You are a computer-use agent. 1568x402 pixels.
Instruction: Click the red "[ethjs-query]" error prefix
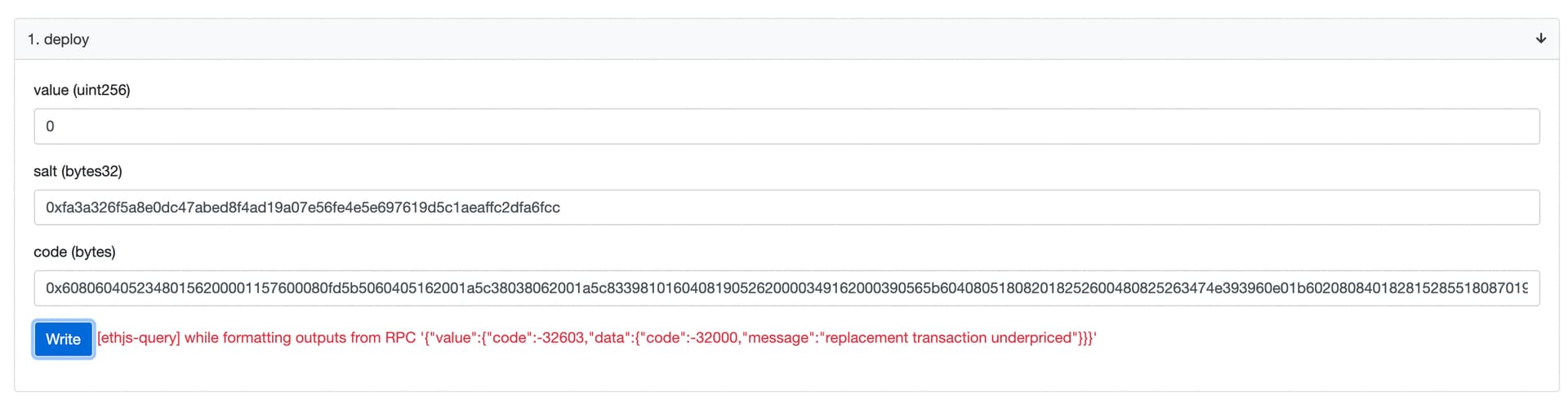click(x=138, y=337)
